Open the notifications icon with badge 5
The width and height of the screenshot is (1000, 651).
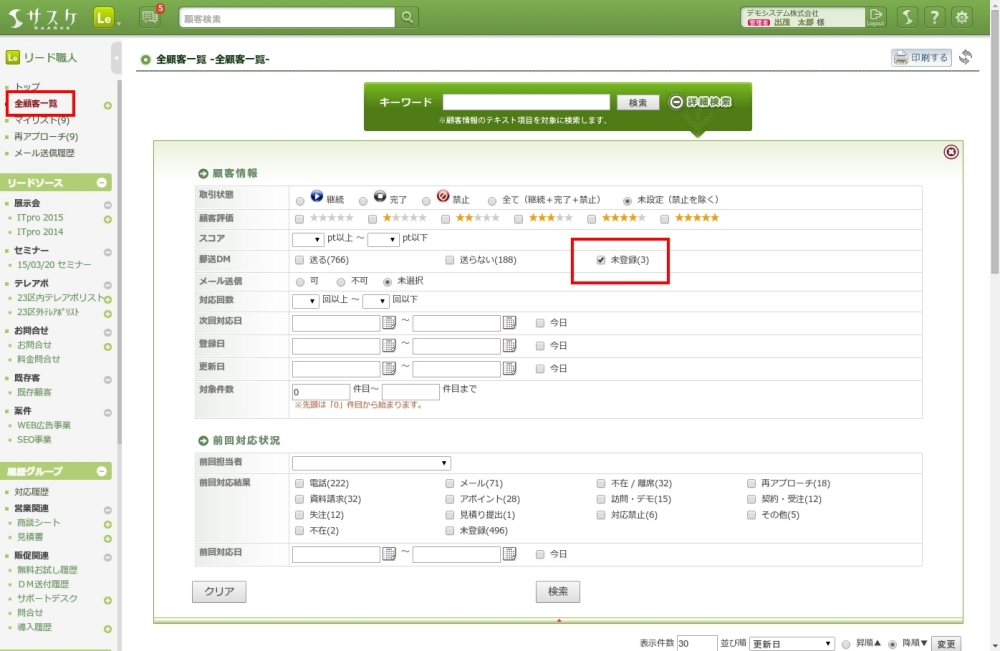pos(150,17)
